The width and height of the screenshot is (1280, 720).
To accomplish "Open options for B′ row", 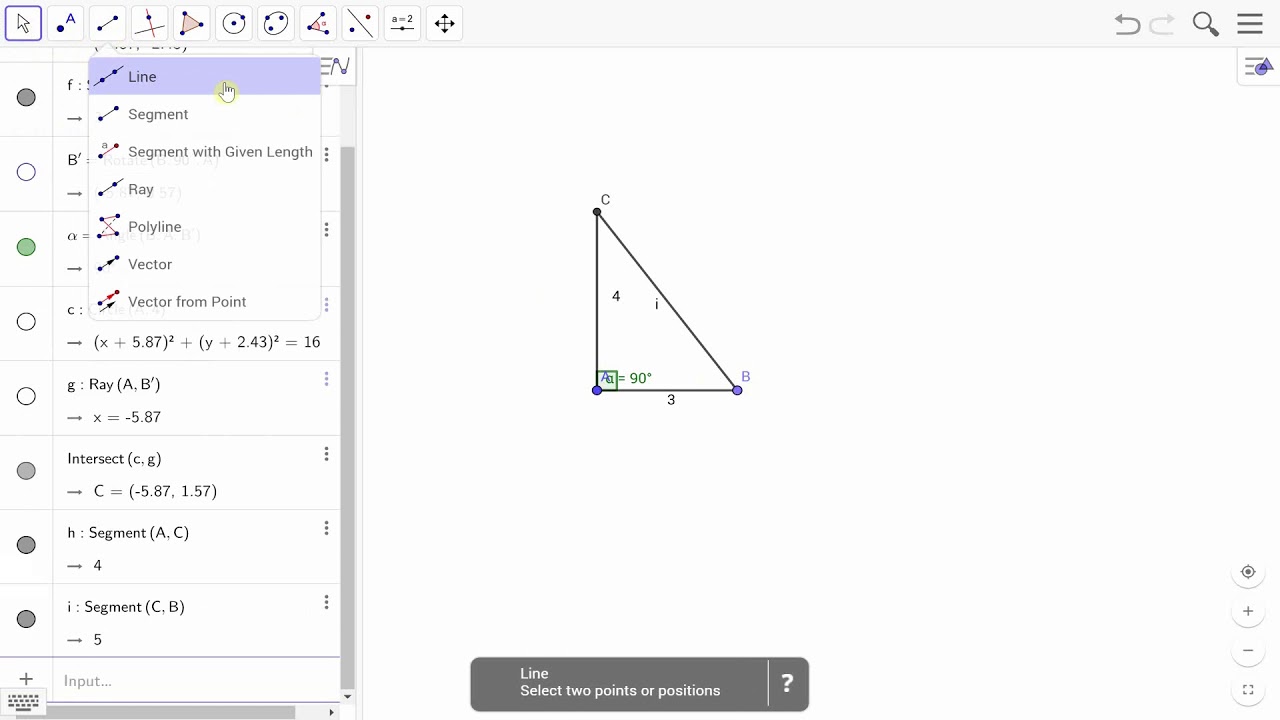I will coord(326,156).
